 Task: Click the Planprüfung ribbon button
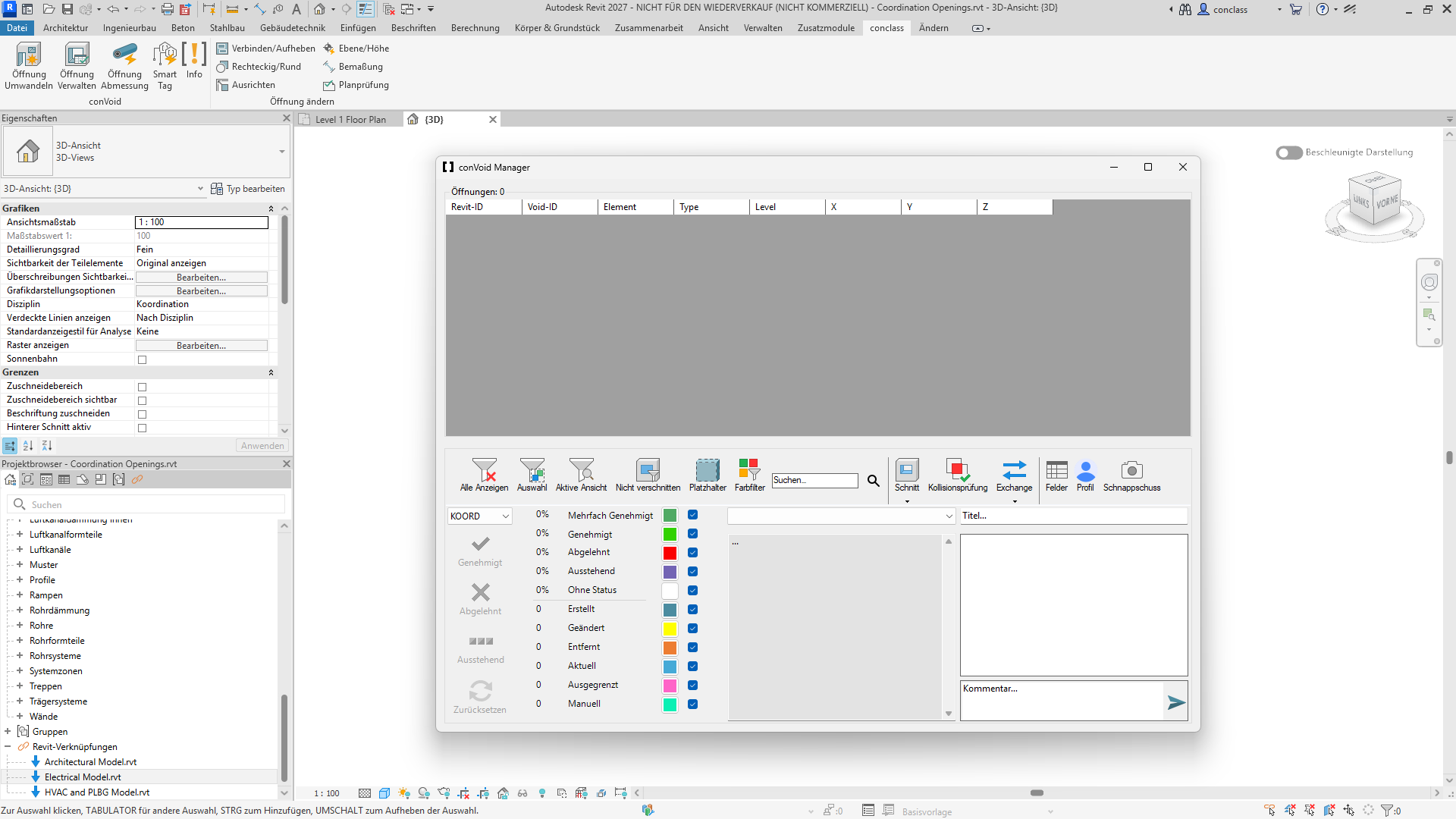coord(356,85)
